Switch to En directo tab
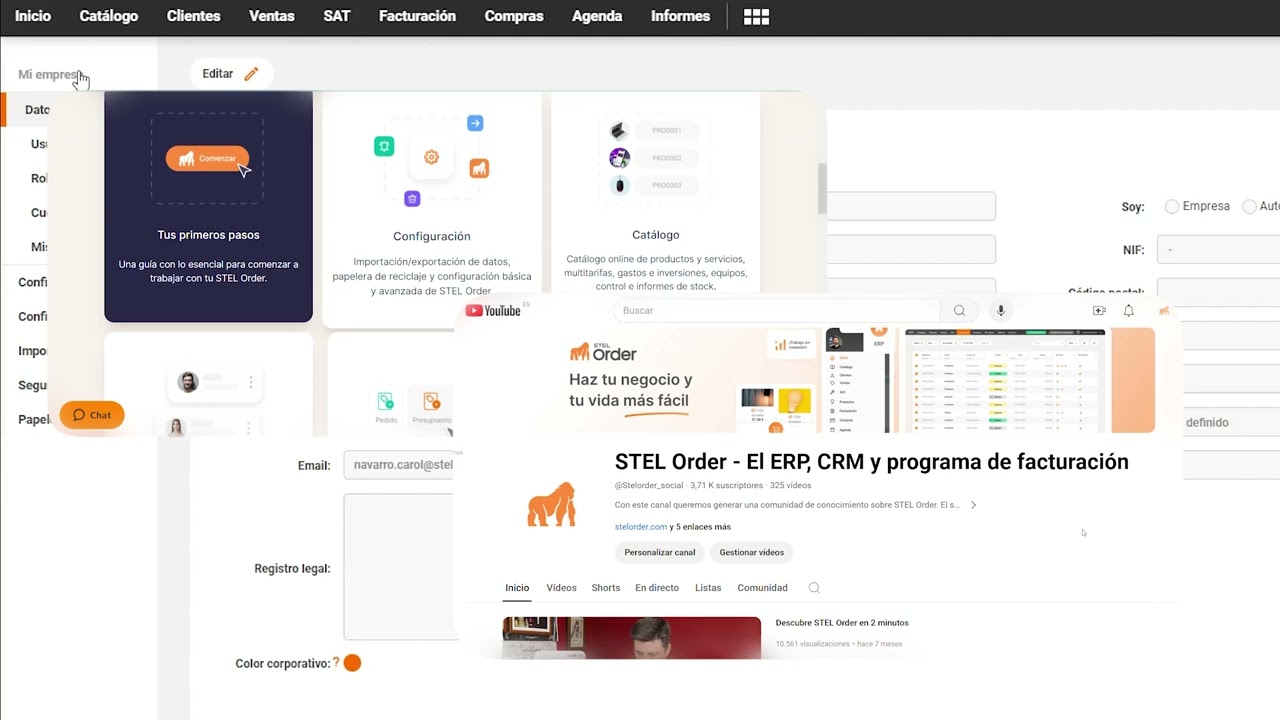The height and width of the screenshot is (720, 1280). coord(657,588)
